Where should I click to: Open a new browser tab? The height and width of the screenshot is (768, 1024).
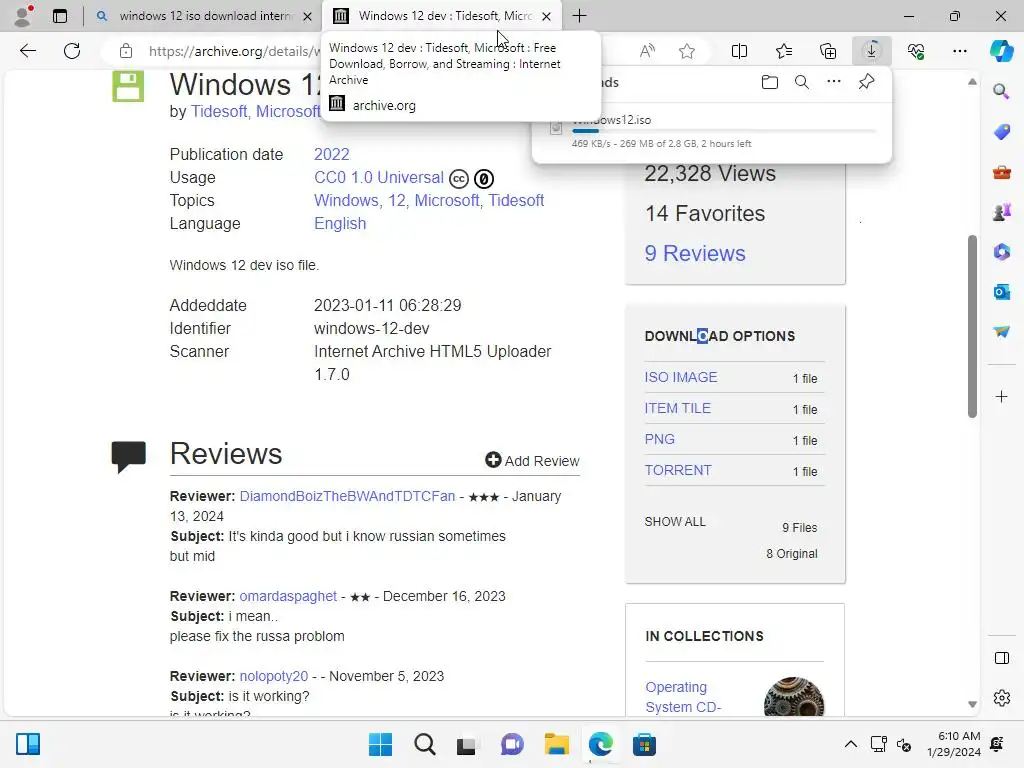(579, 16)
